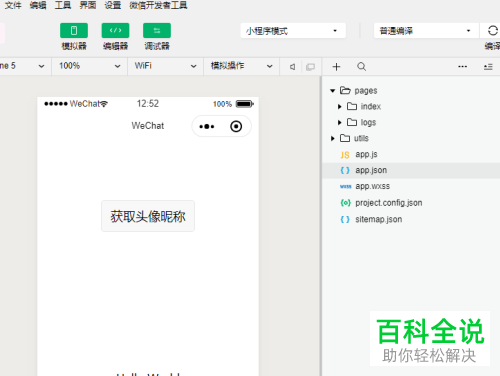
Task: Open the 界面 menu
Action: [88, 5]
